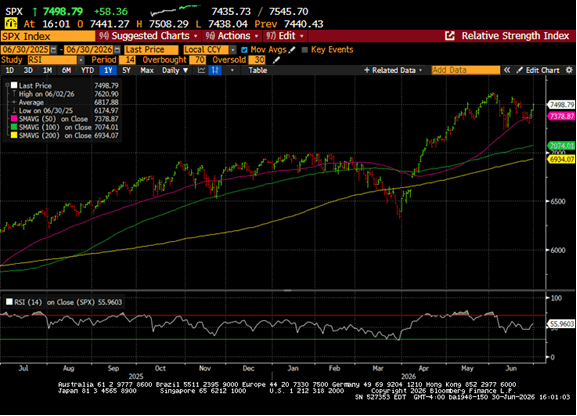Open chart settings gear icon
Image resolution: width=577 pixels, height=416 pixels.
[x=569, y=70]
